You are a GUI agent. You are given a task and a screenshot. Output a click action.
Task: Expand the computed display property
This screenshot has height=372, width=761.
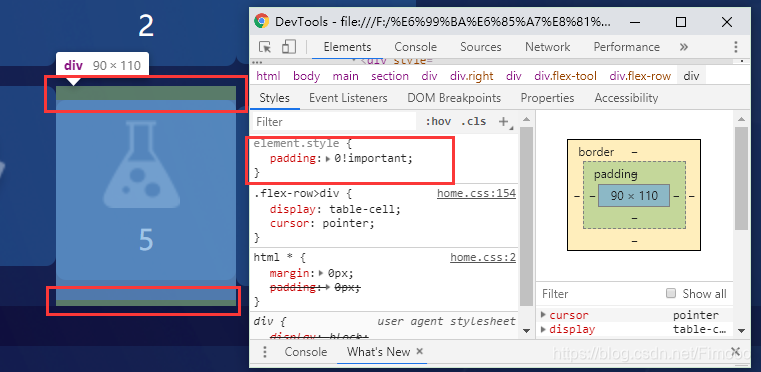[543, 329]
